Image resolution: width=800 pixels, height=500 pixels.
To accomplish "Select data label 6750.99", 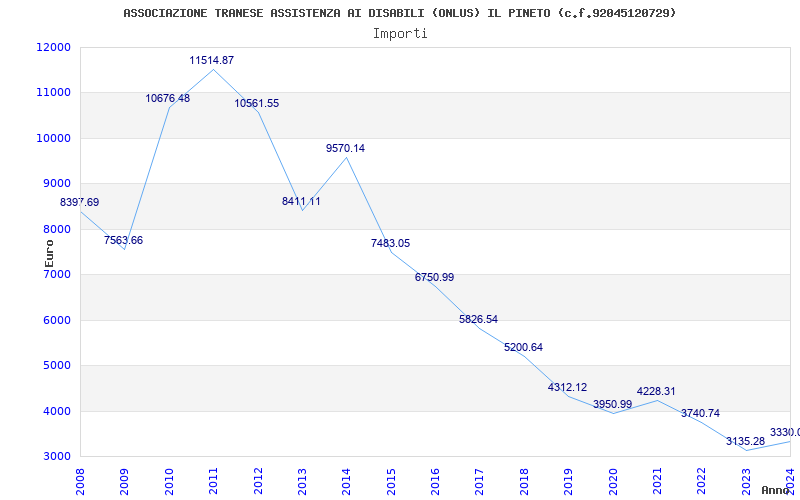I will (x=434, y=278).
